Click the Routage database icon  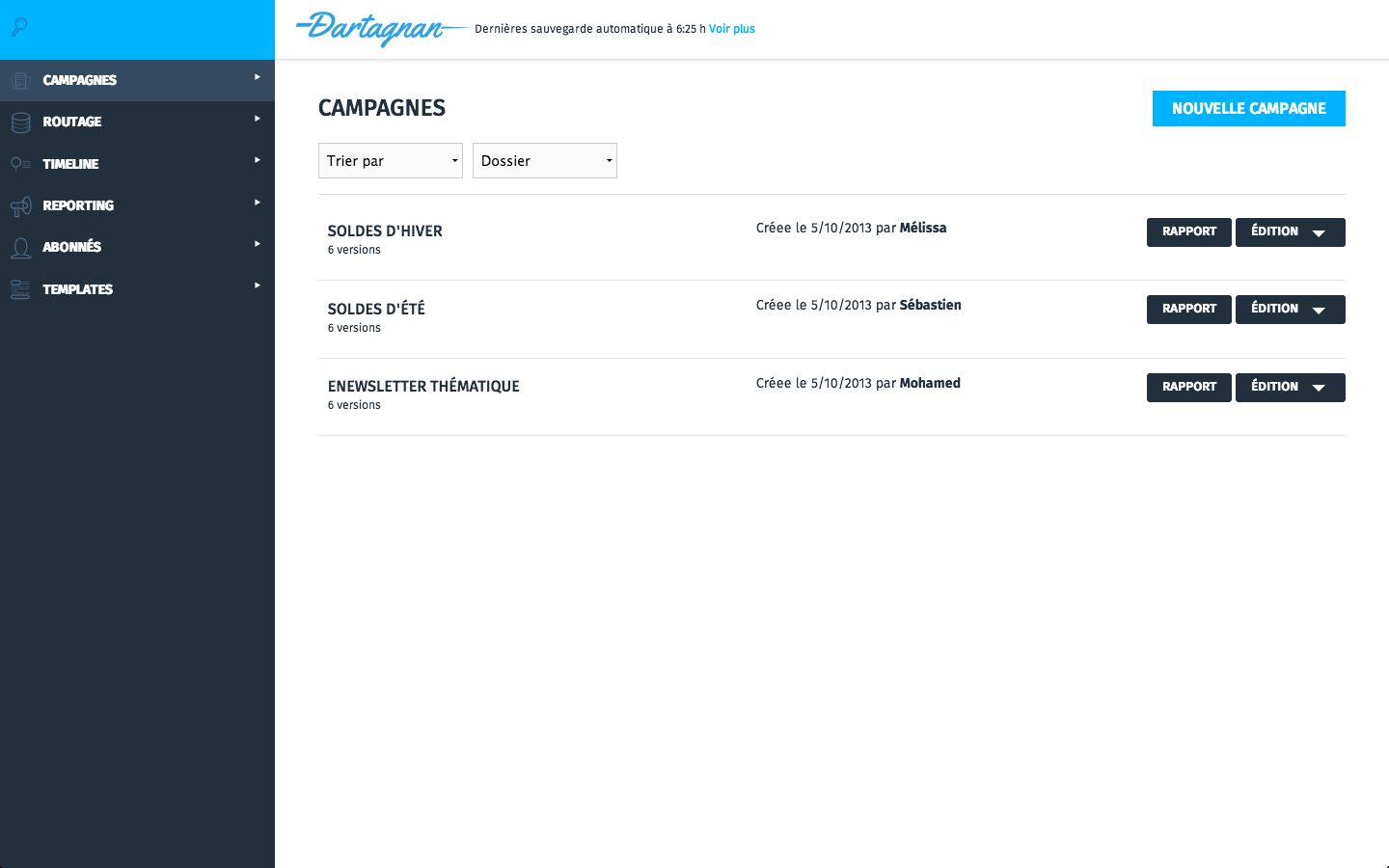20,122
